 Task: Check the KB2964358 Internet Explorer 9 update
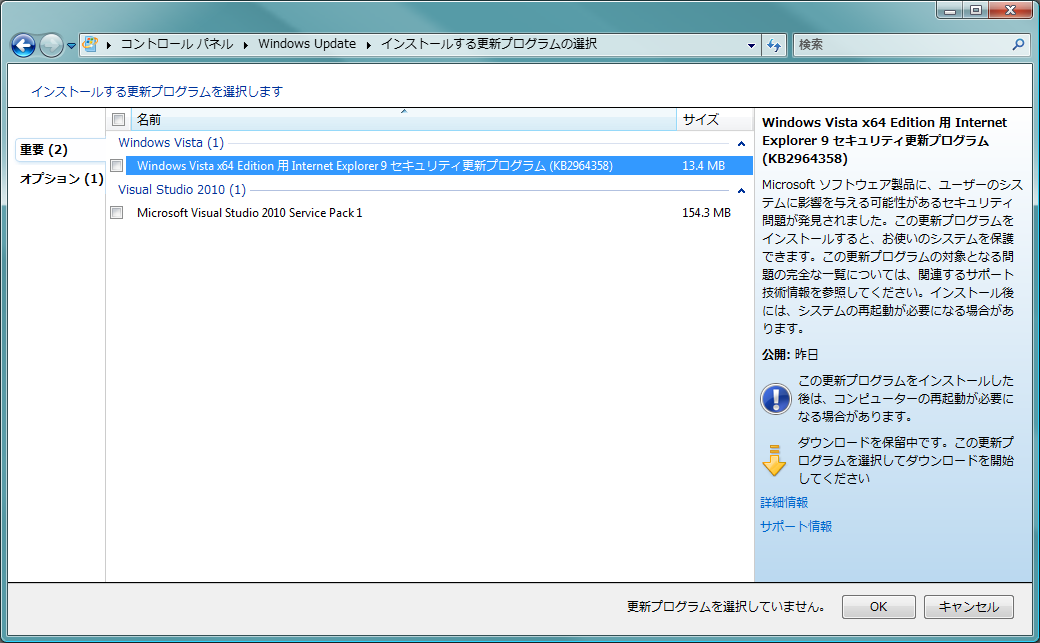(117, 165)
